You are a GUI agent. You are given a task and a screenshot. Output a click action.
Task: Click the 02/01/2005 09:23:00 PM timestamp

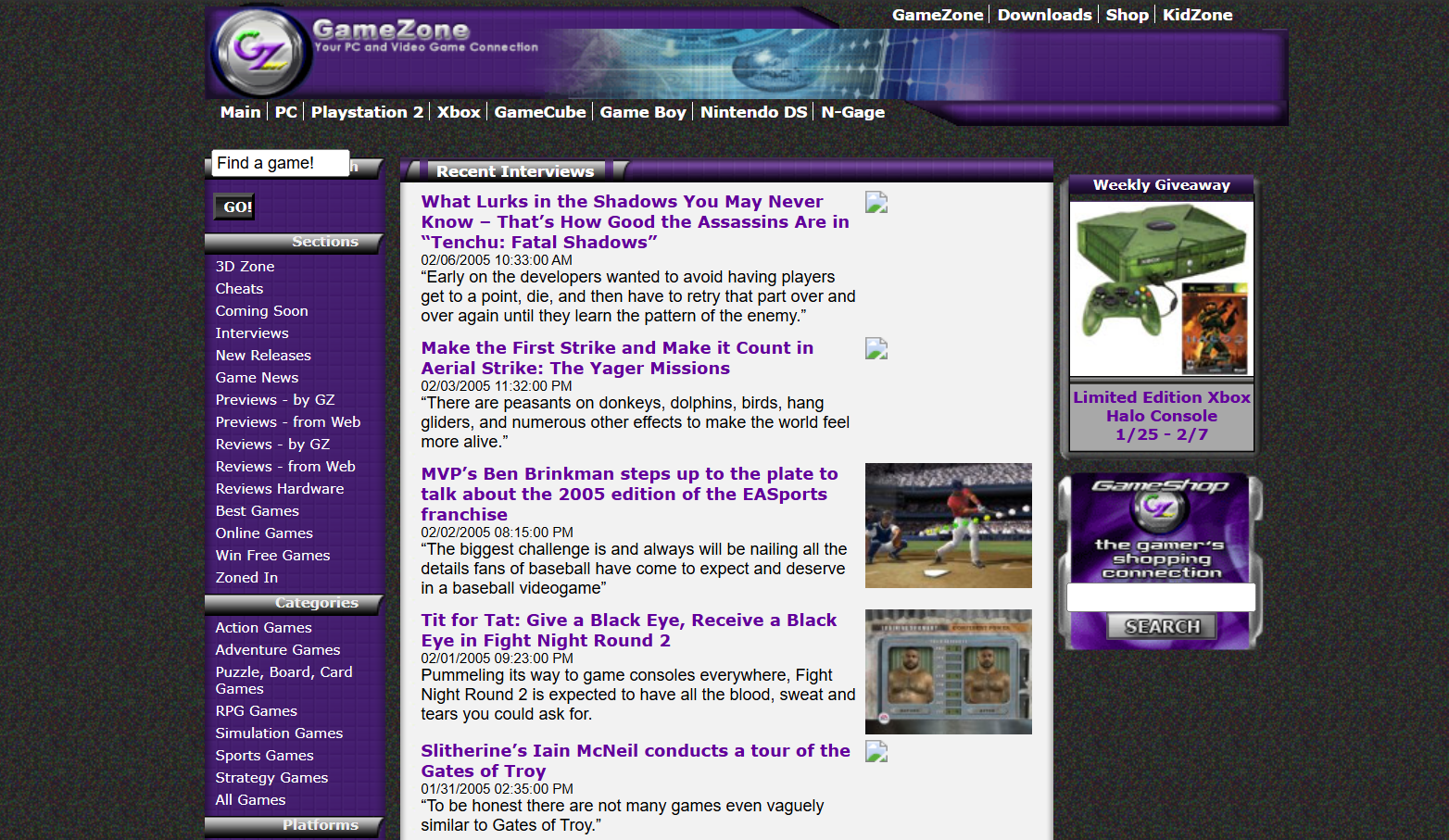497,659
